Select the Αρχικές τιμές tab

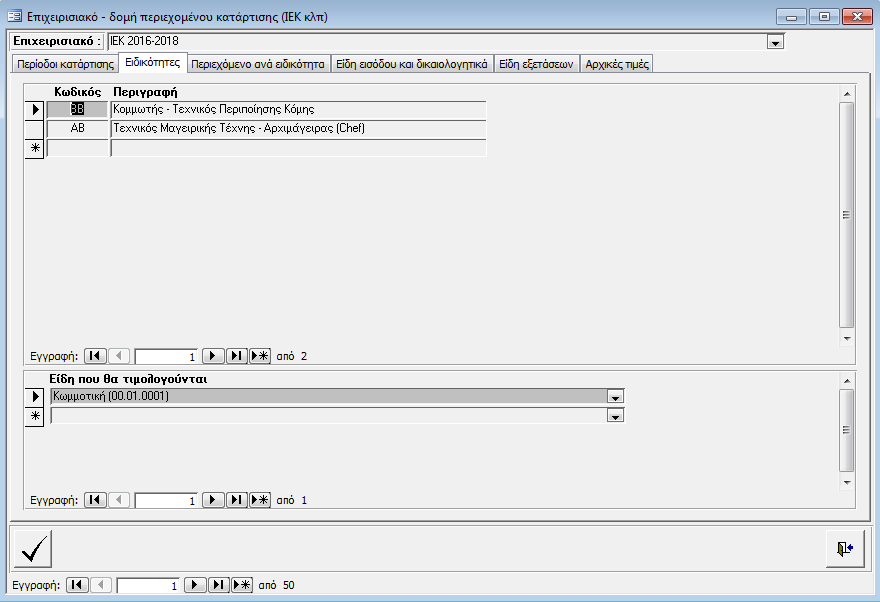click(x=617, y=64)
